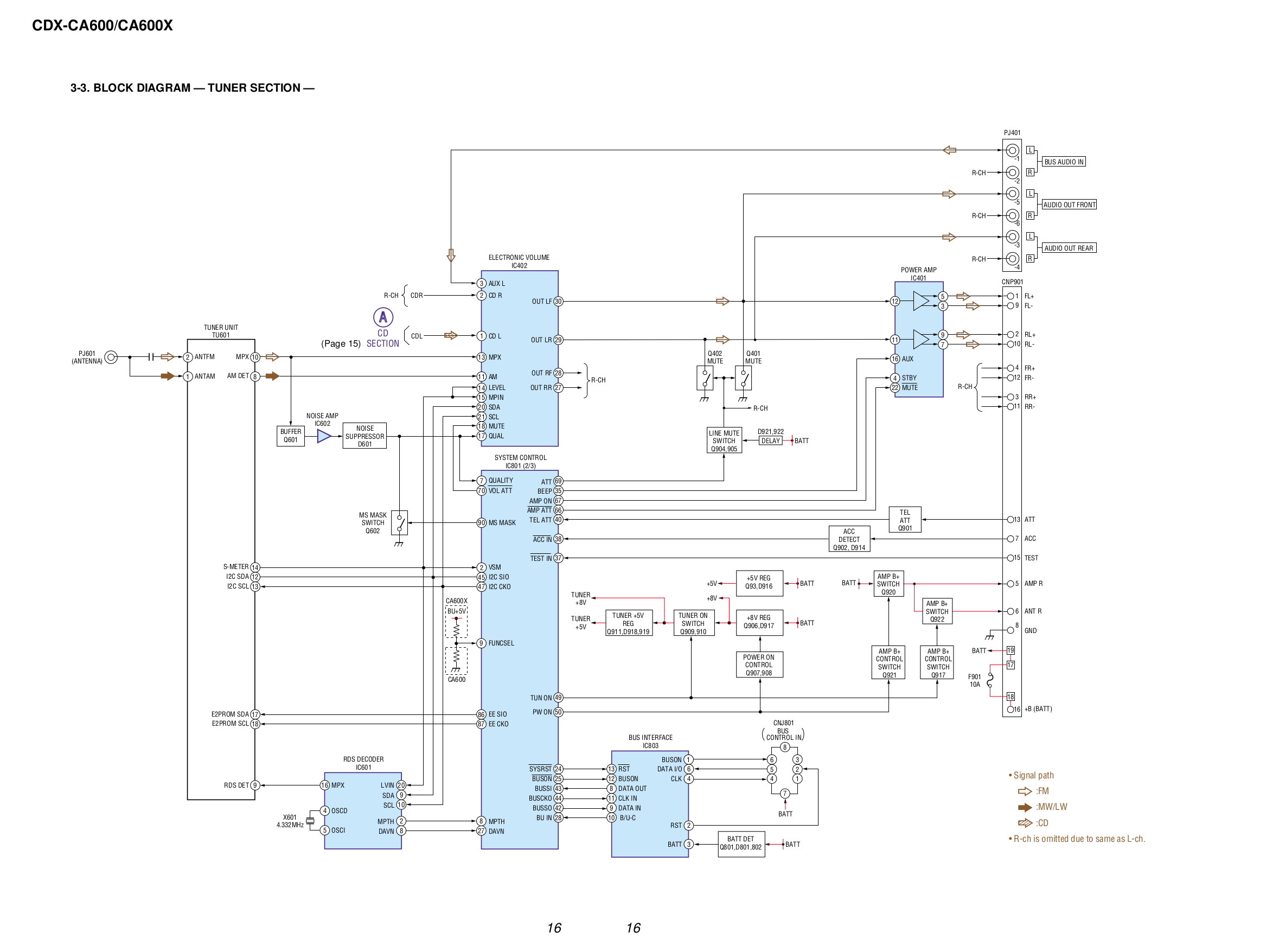The image size is (1266, 952).
Task: Click the Page 15 reference link
Action: pyautogui.click(x=341, y=343)
